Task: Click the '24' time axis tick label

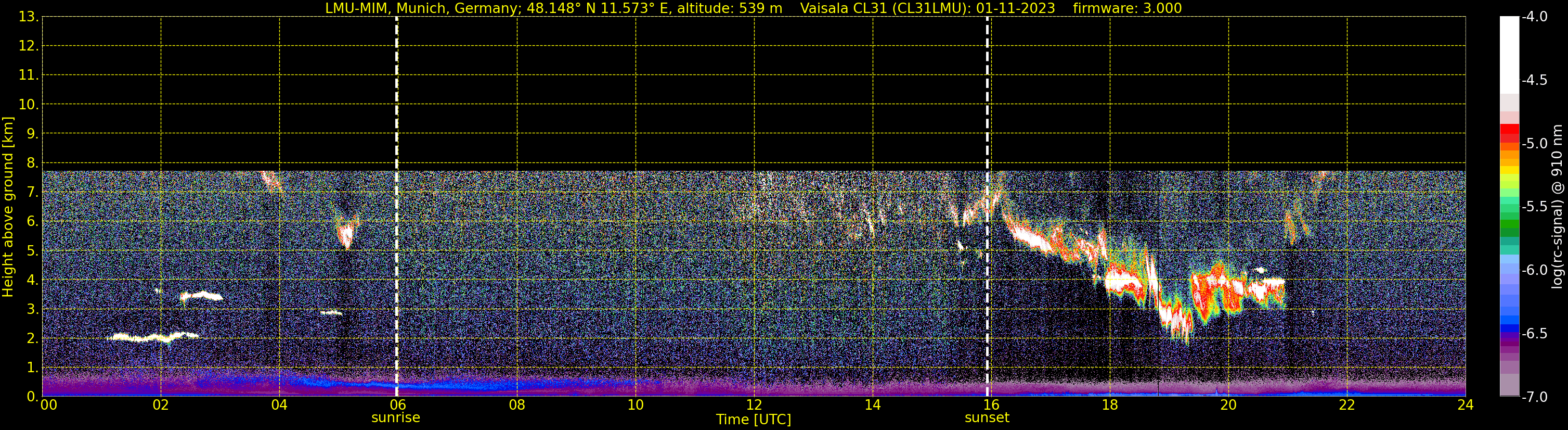Action: point(1466,405)
